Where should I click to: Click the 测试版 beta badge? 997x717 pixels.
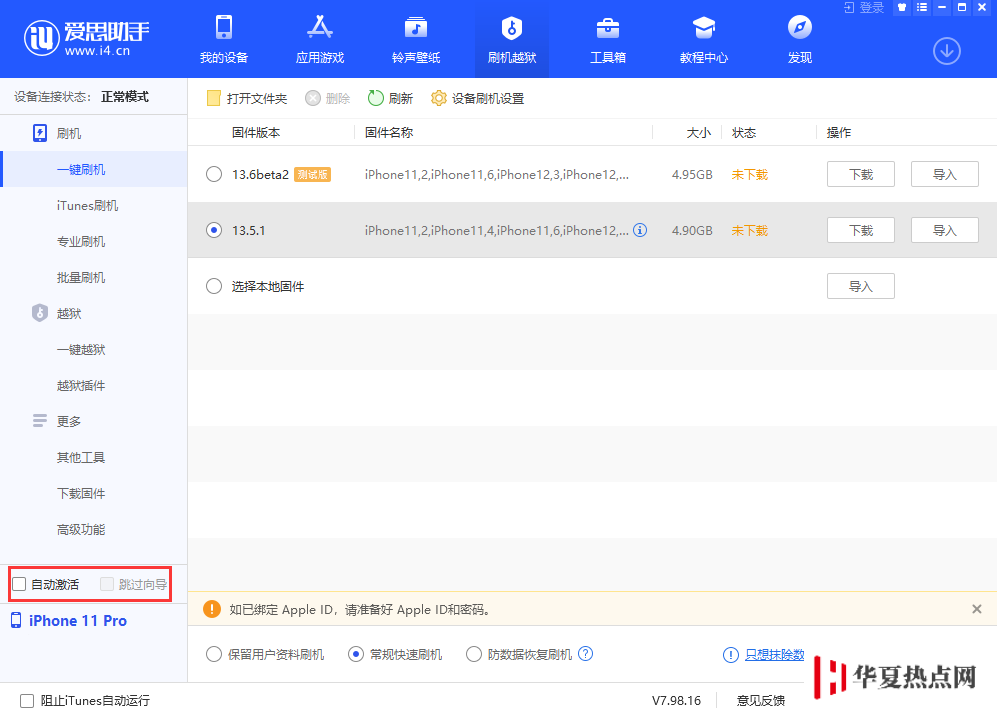[x=312, y=174]
